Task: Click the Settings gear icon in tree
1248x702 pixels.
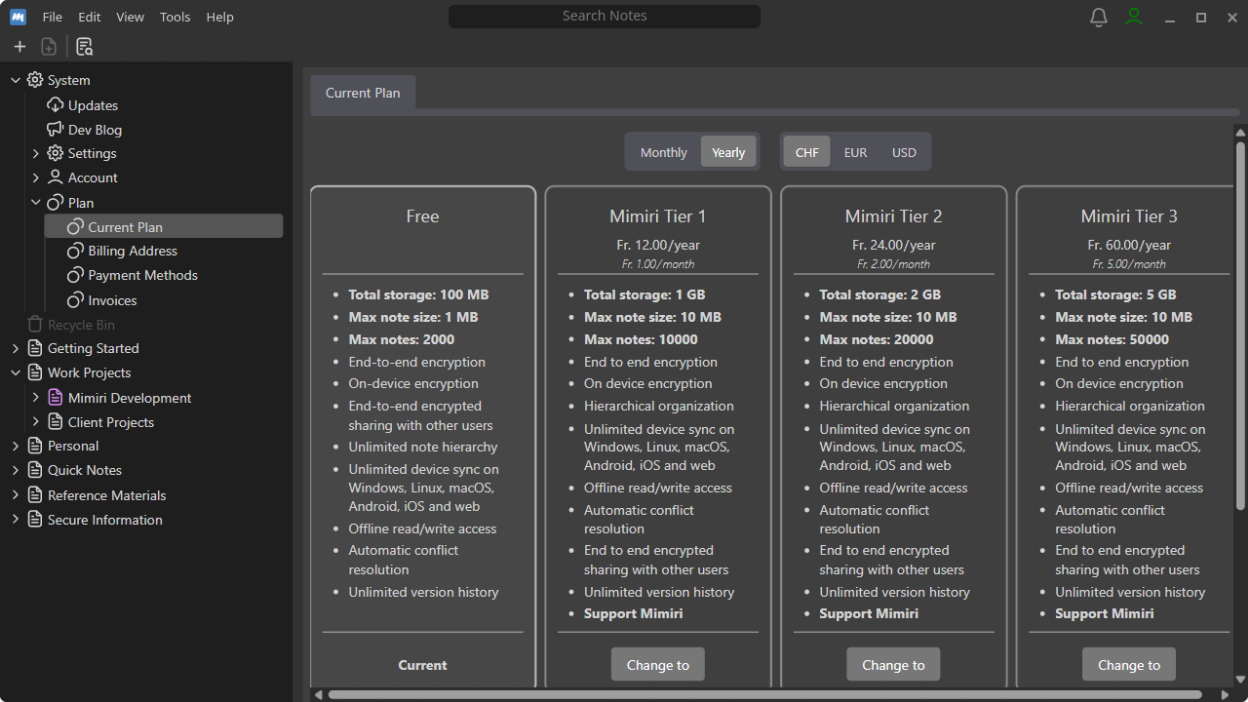Action: click(x=55, y=153)
